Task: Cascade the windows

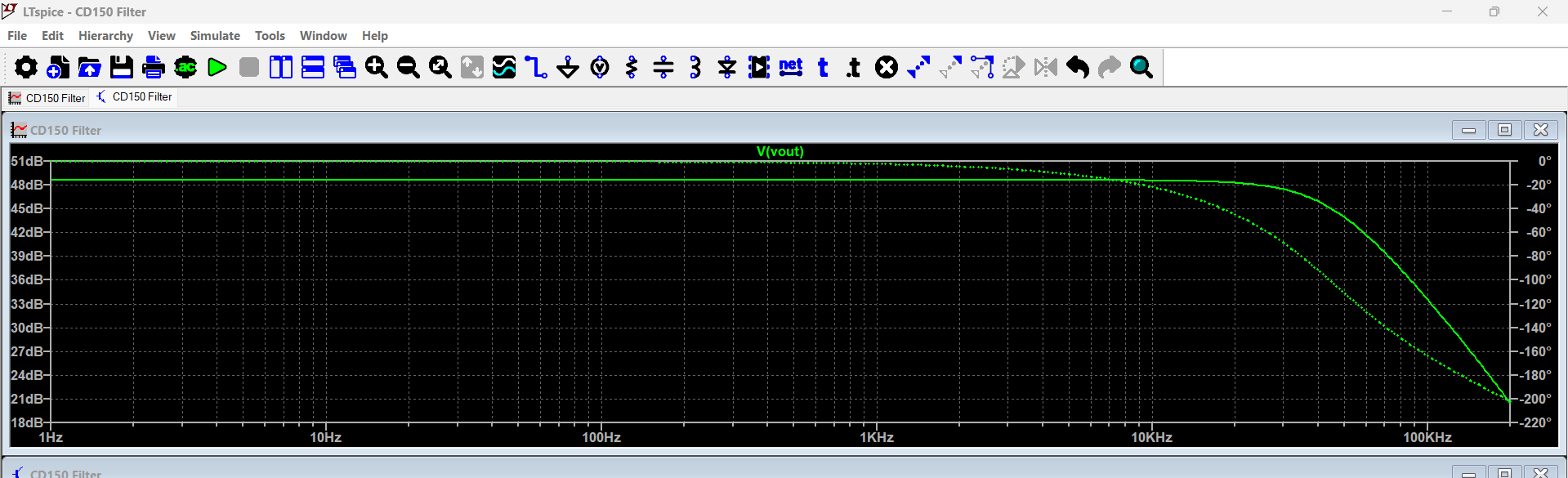Action: 345,67
